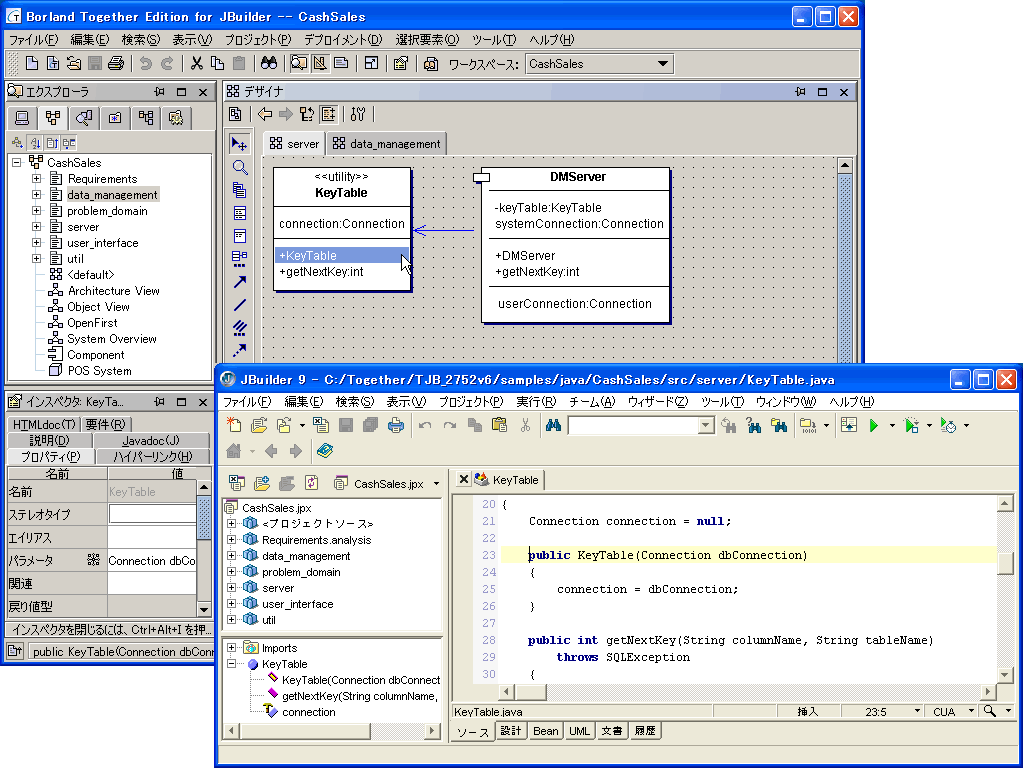Click the エイリアス value field in Inspector
The image size is (1024, 768).
(152, 537)
